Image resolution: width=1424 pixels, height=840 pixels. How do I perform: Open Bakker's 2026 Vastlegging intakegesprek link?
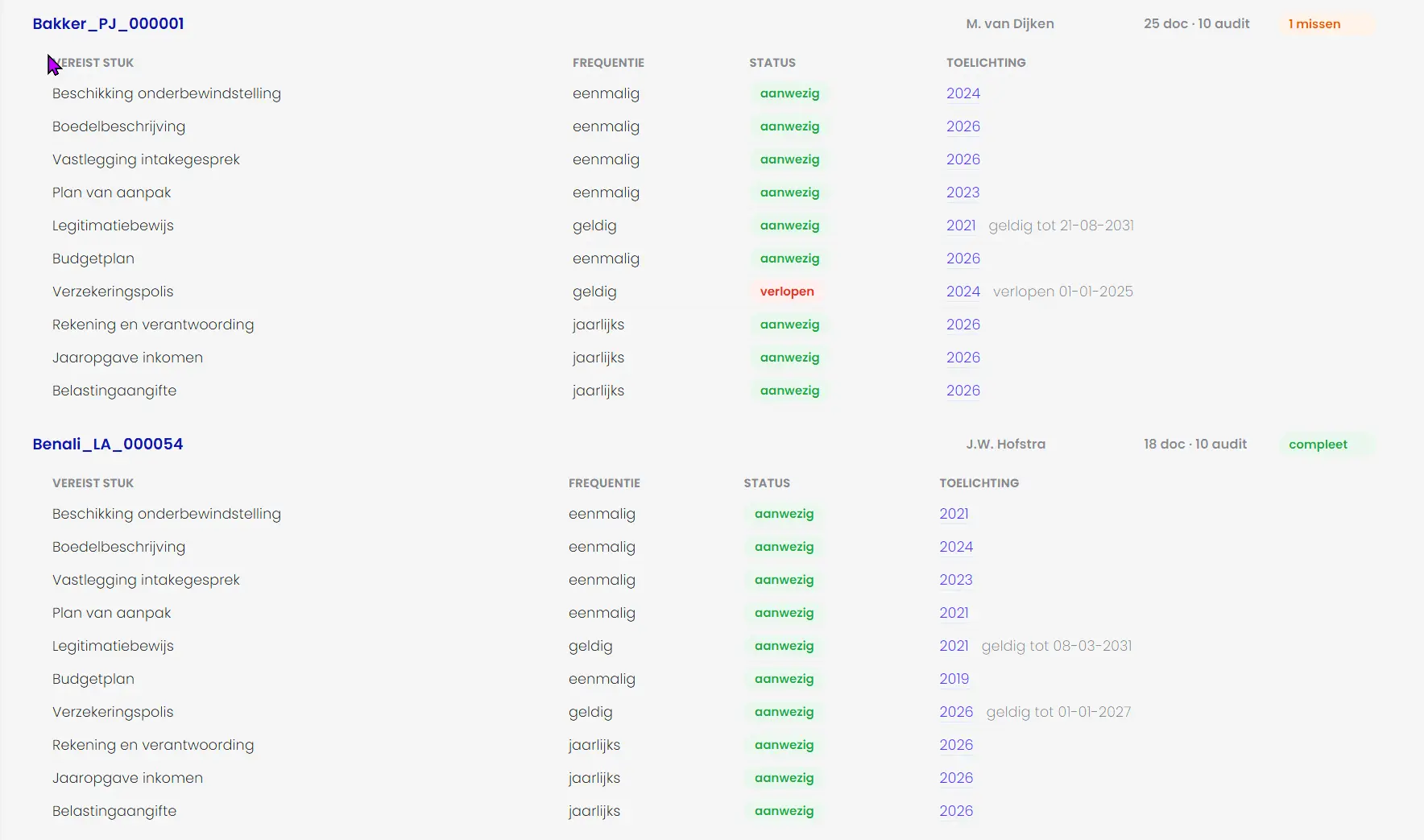click(x=963, y=159)
